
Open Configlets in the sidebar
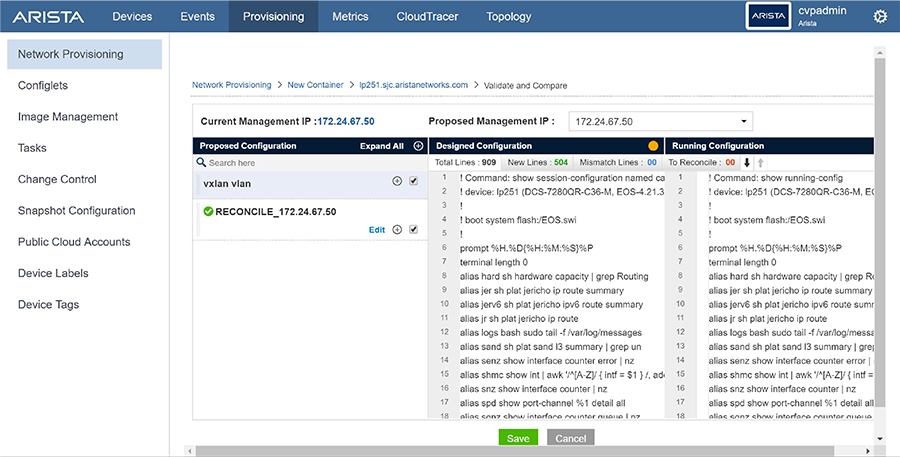pos(42,86)
